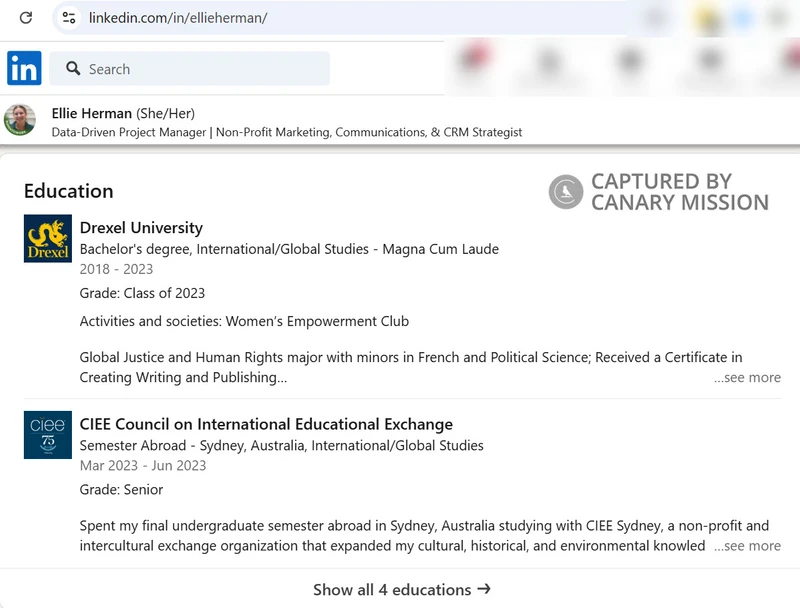
Task: Open the Drexel University logo
Action: 48,238
